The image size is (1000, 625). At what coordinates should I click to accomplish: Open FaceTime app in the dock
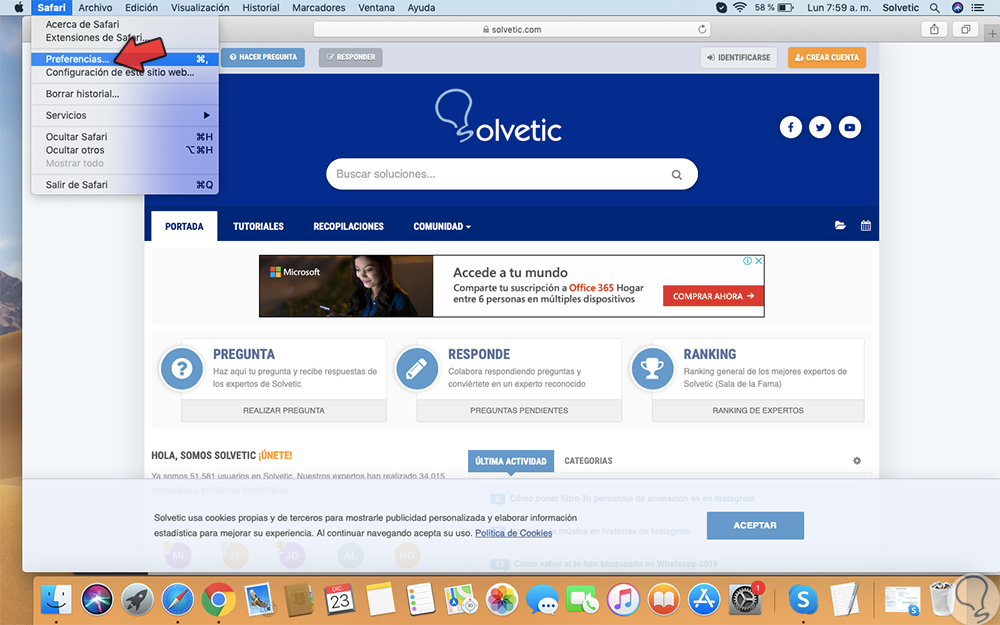coord(582,599)
